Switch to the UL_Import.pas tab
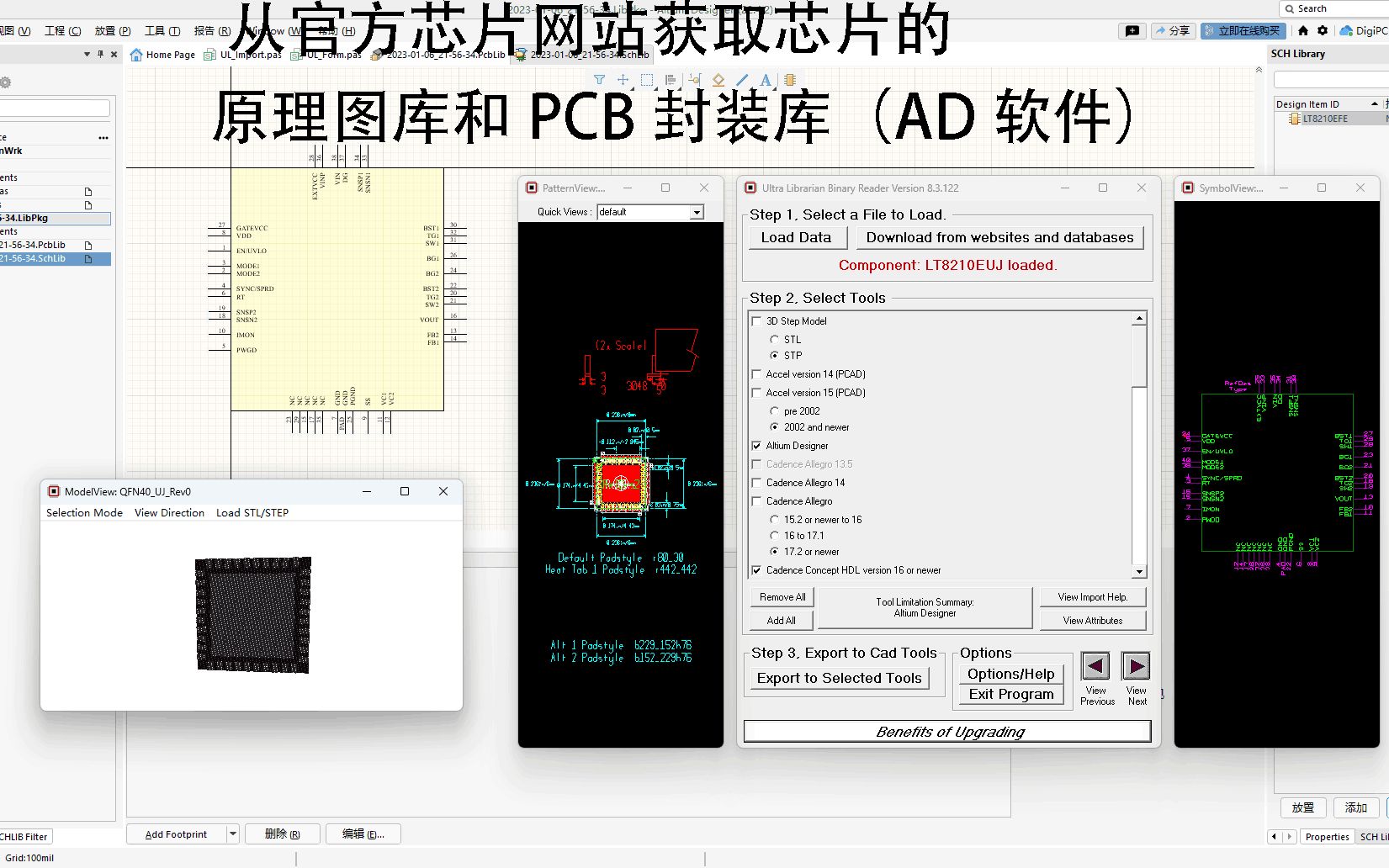The image size is (1389, 868). tap(244, 55)
